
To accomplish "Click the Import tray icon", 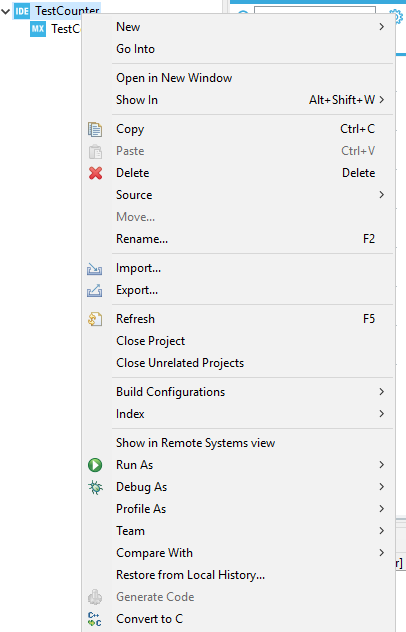I will pyautogui.click(x=94, y=268).
